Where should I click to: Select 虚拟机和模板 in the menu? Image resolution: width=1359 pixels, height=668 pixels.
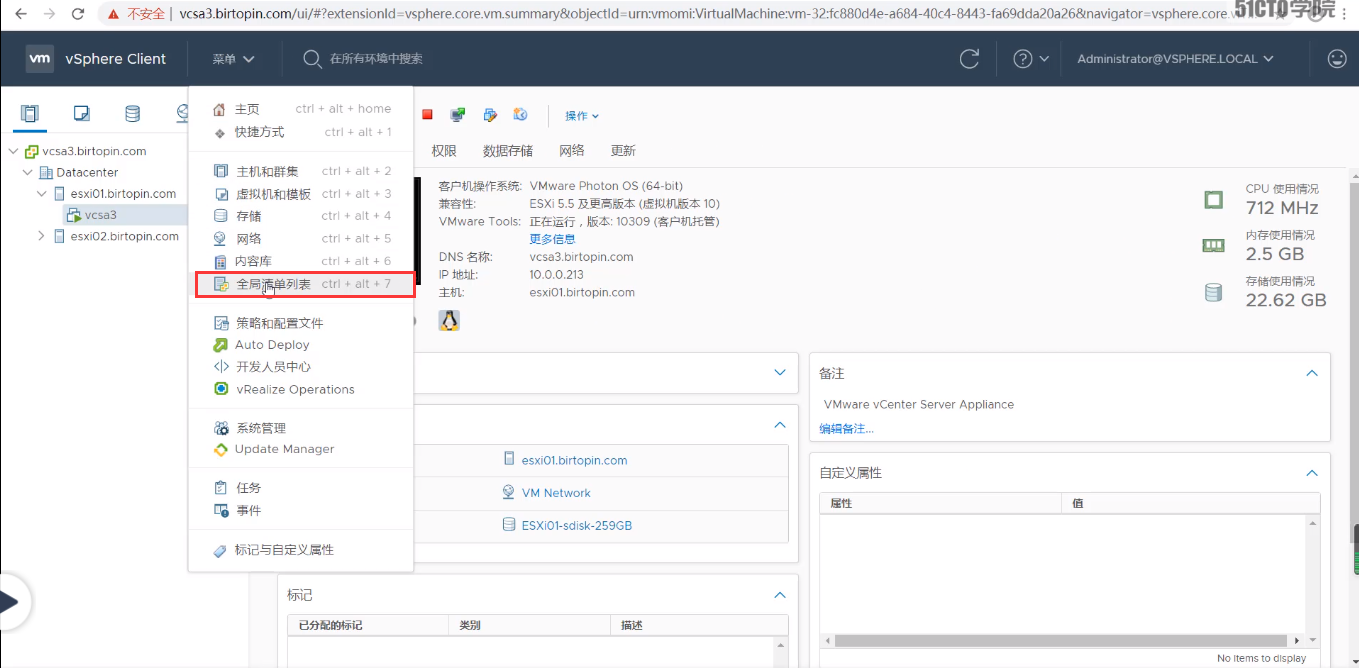coord(301,194)
